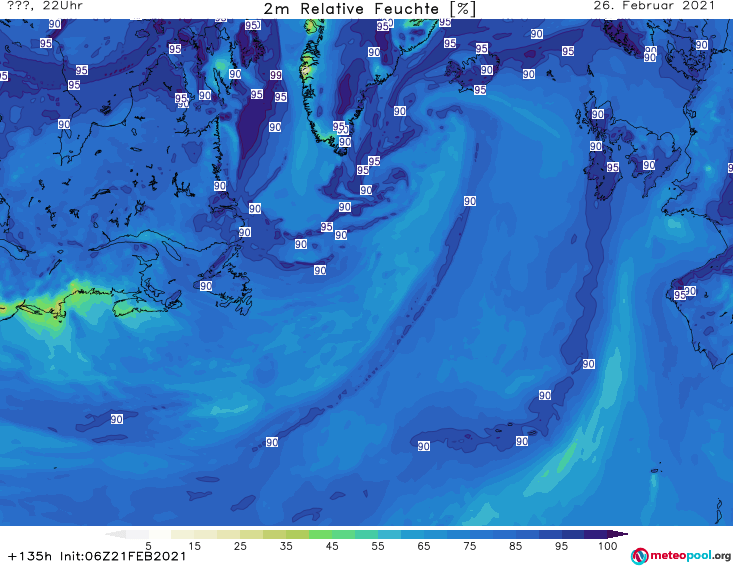This screenshot has height=566, width=733.
Task: Click the colorbar's left pointed arrow end
Action: coord(115,534)
